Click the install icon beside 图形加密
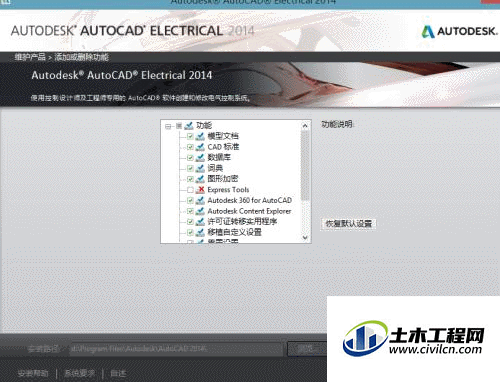Image resolution: width=500 pixels, height=382 pixels. coord(200,179)
